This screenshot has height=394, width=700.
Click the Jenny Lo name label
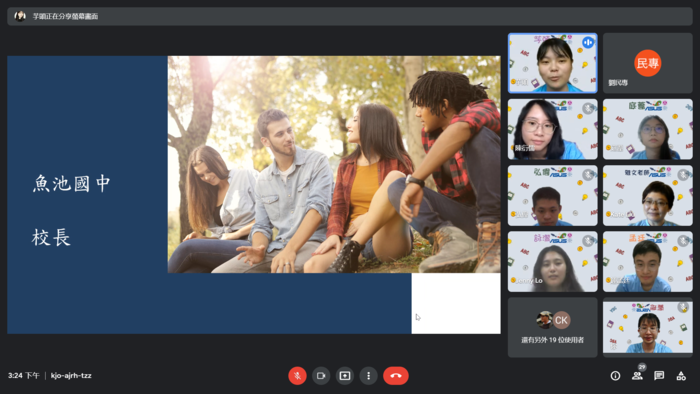[x=529, y=281]
